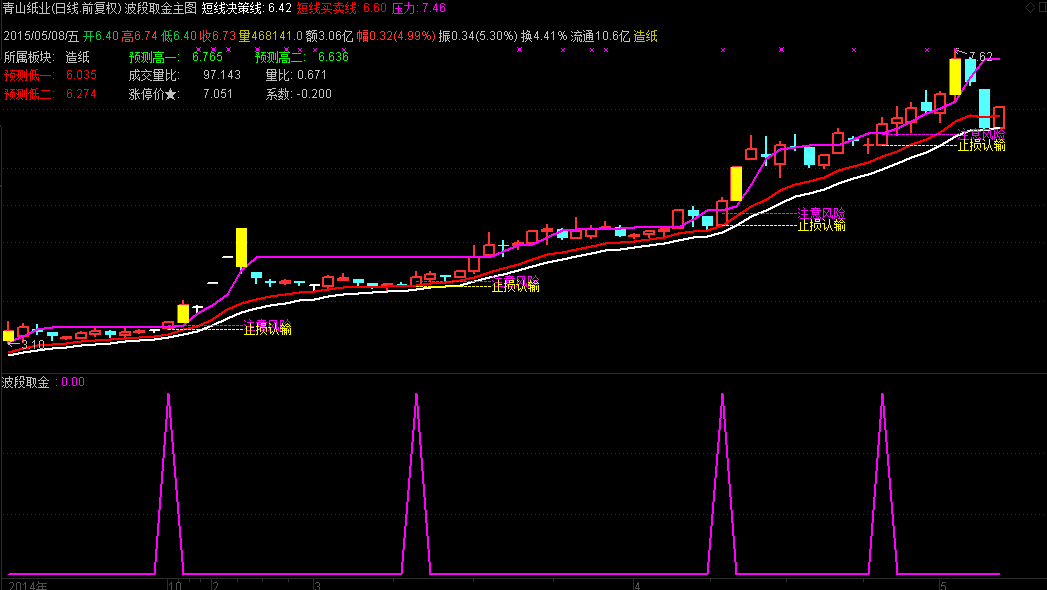Image resolution: width=1047 pixels, height=590 pixels.
Task: Click the arrow marker beside the 7.62 high
Action: pyautogui.click(x=957, y=51)
